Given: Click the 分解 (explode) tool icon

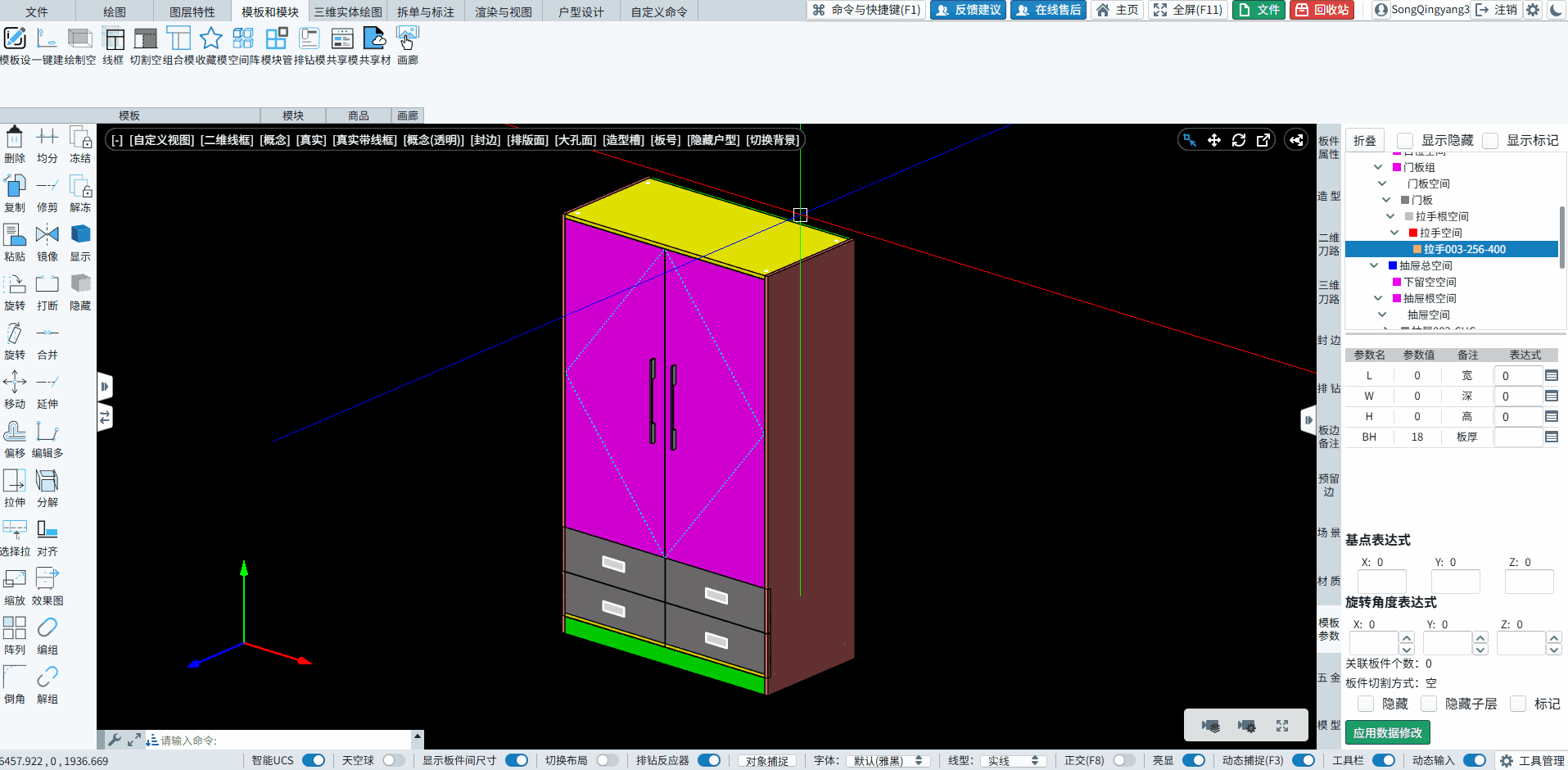Looking at the screenshot, I should point(47,481).
